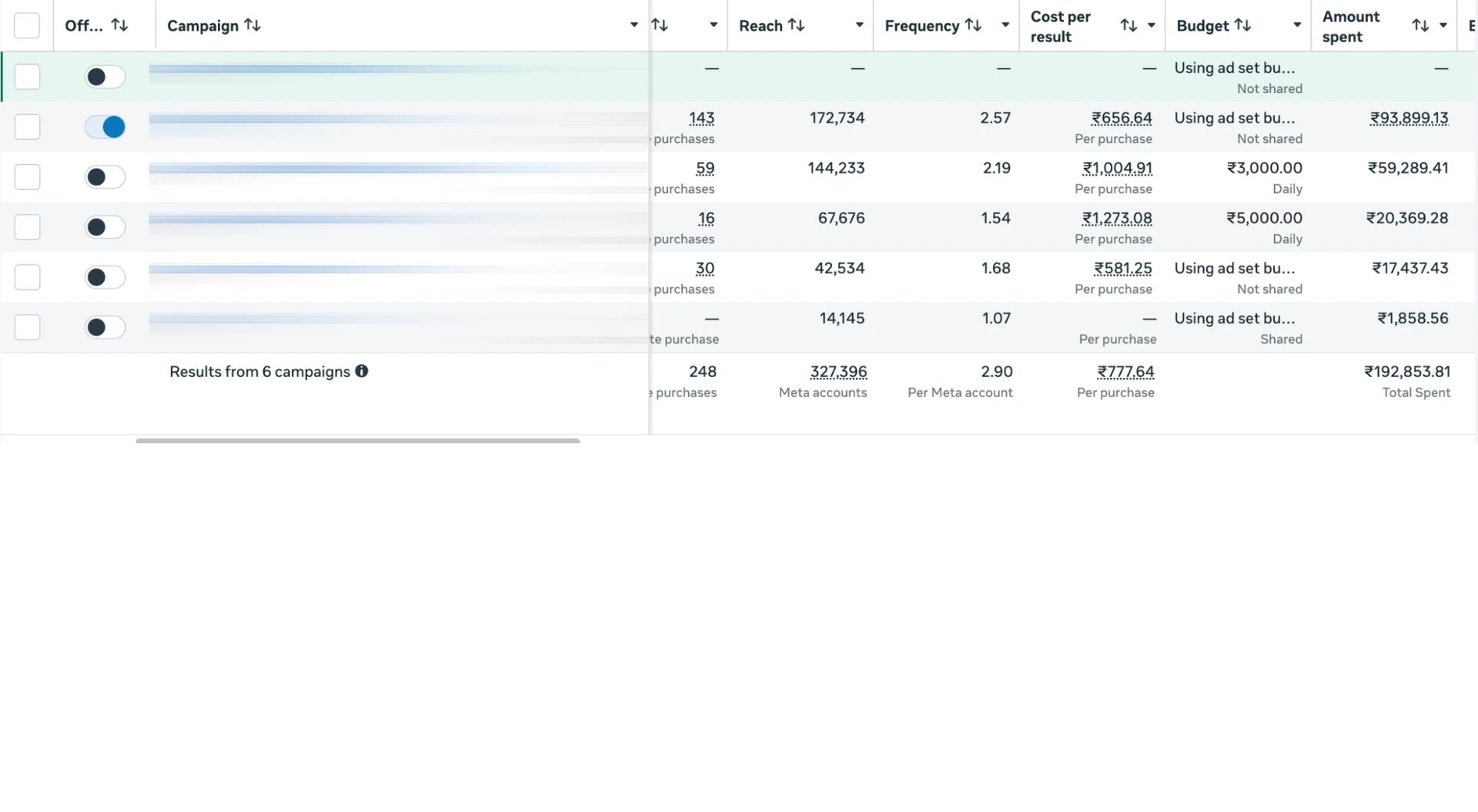Click the 248 purchases total
The height and width of the screenshot is (812, 1478).
point(703,371)
